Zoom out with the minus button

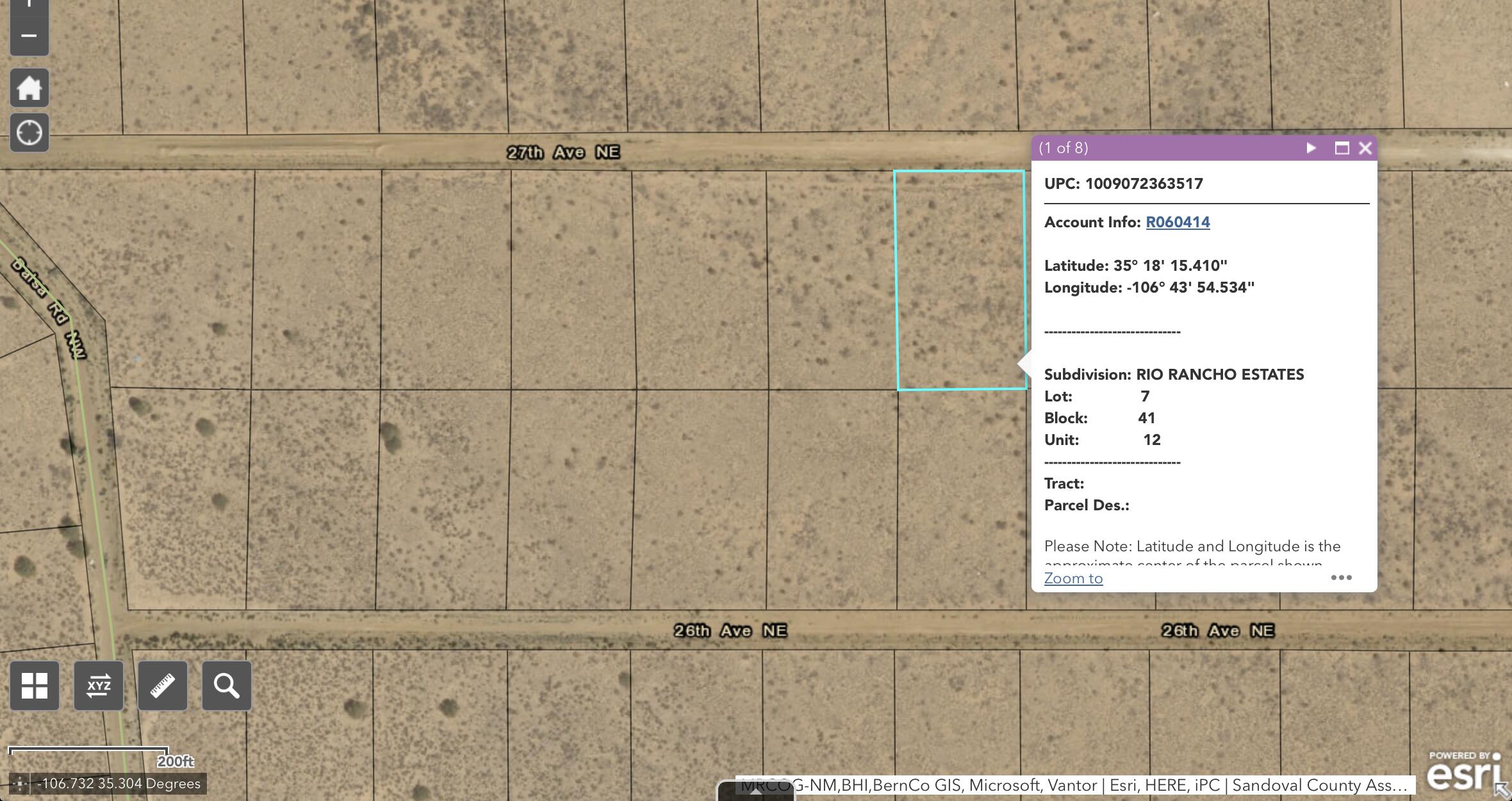coord(29,36)
